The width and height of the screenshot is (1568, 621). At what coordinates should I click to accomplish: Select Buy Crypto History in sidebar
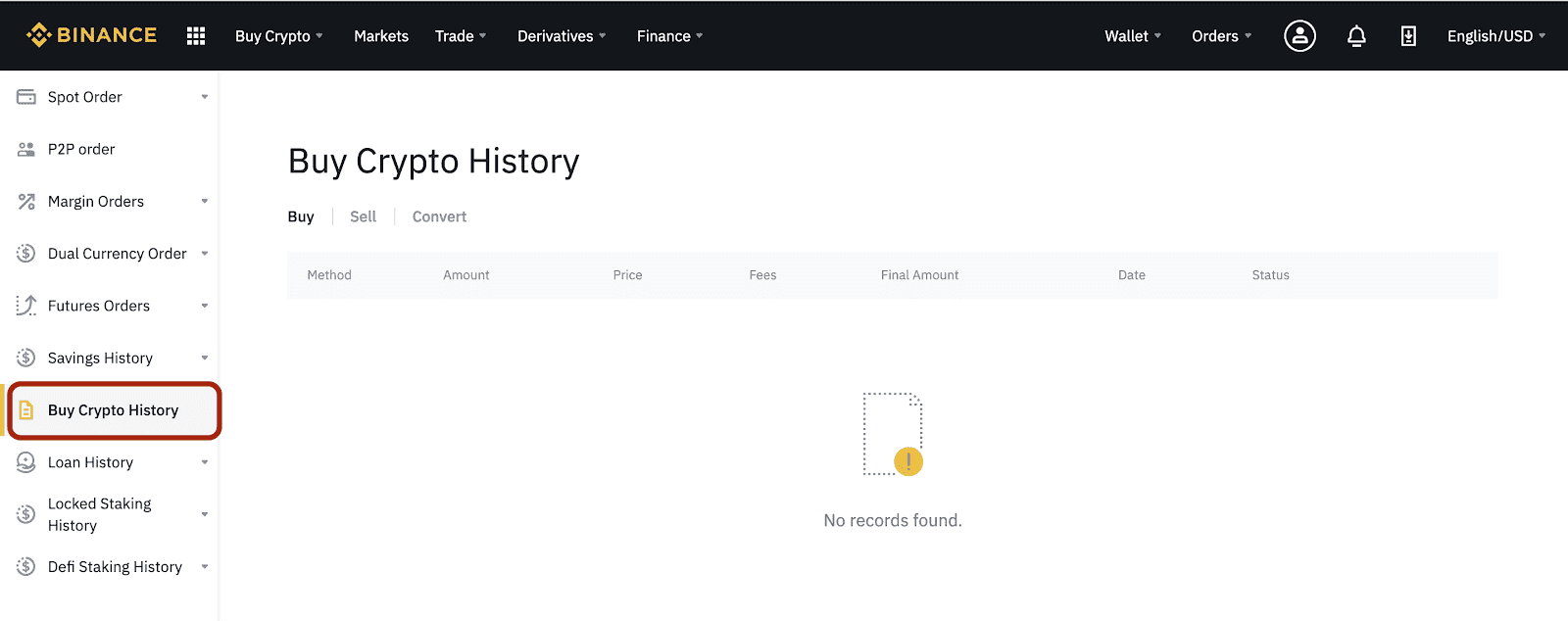[115, 410]
